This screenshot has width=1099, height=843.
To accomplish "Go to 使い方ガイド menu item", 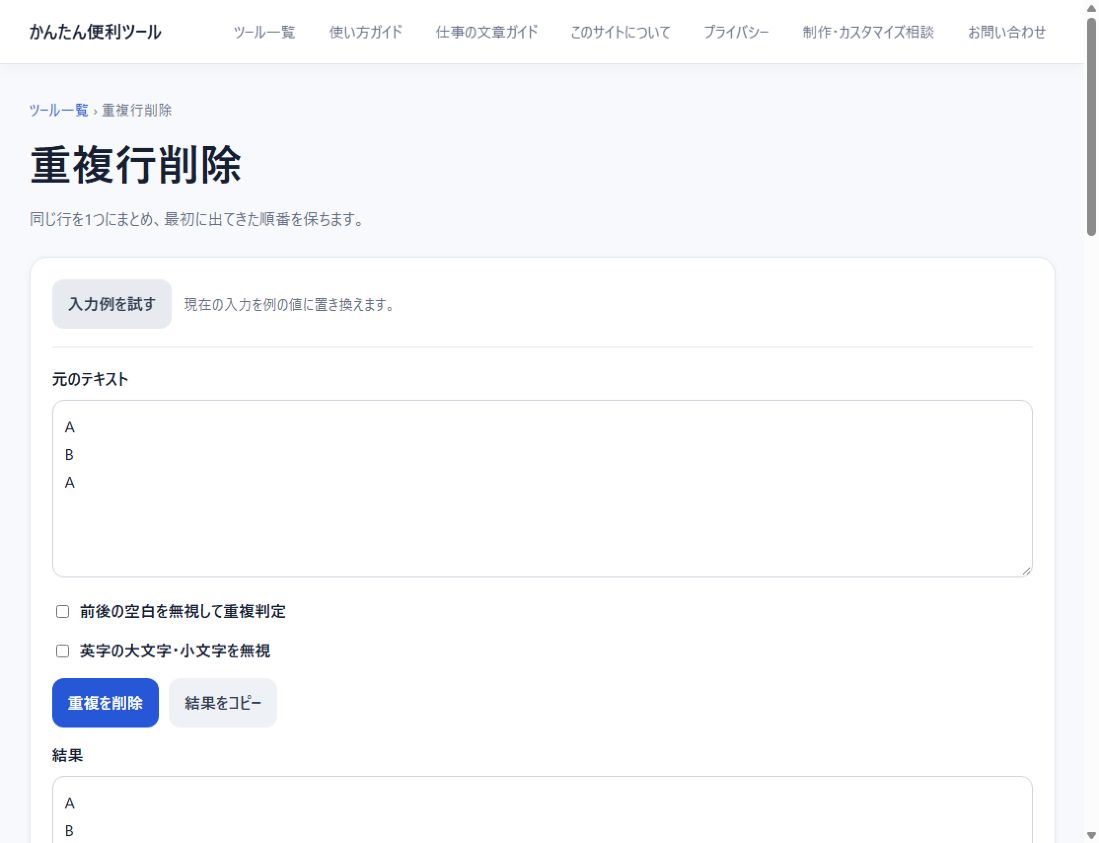I will [365, 32].
